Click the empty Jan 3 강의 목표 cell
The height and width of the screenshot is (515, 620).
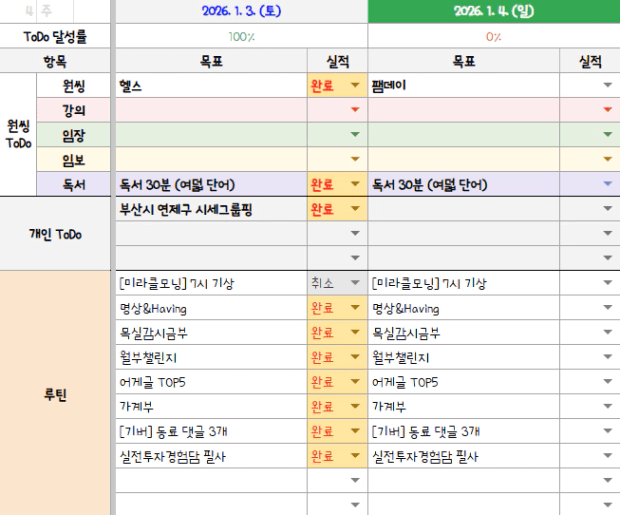pos(211,110)
